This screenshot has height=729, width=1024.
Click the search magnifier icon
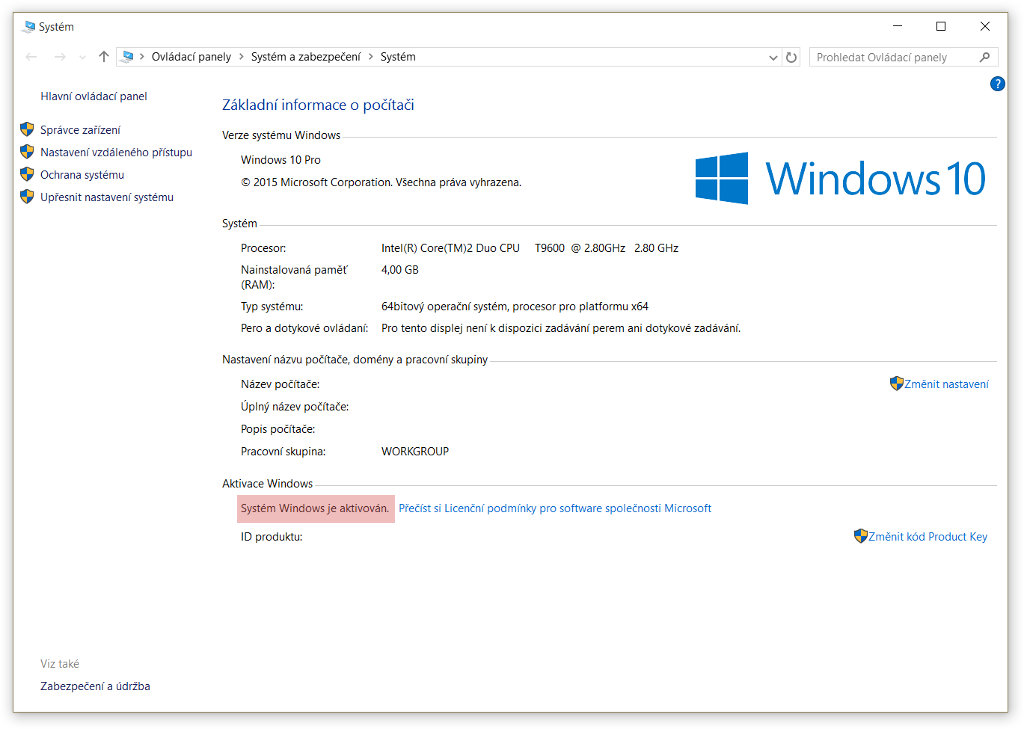tap(985, 57)
